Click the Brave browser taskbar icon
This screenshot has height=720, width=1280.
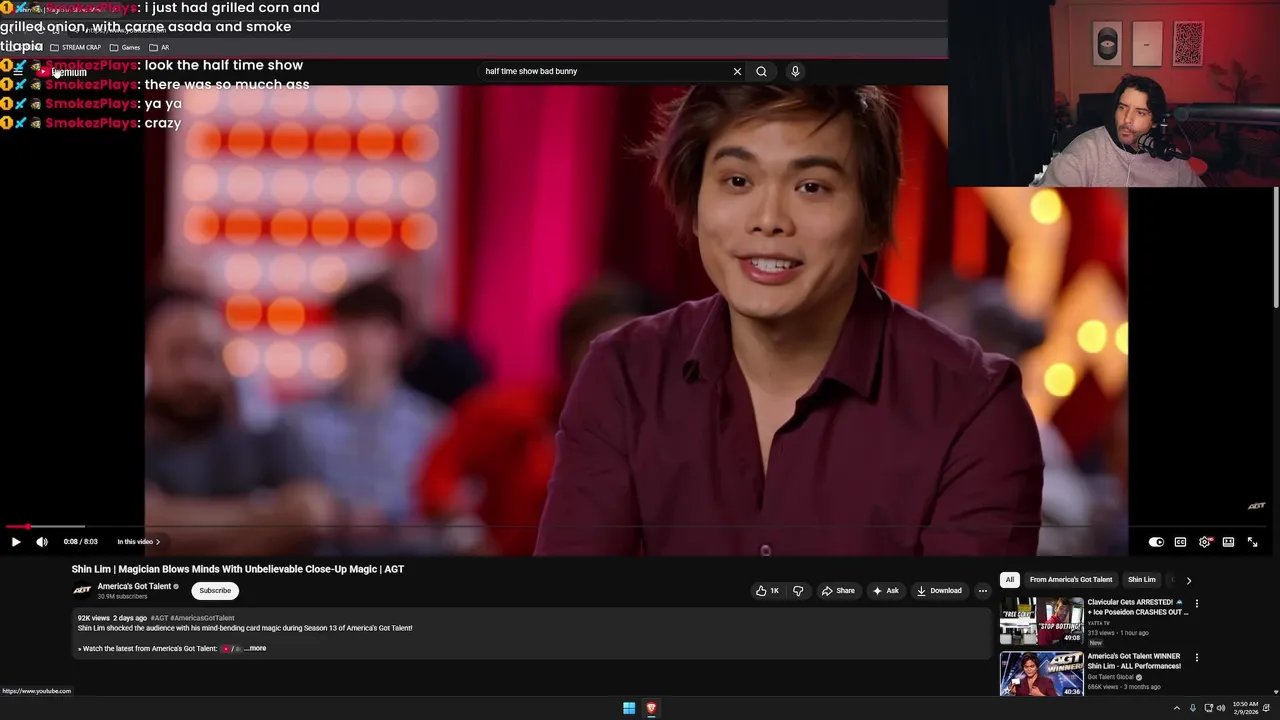click(651, 708)
